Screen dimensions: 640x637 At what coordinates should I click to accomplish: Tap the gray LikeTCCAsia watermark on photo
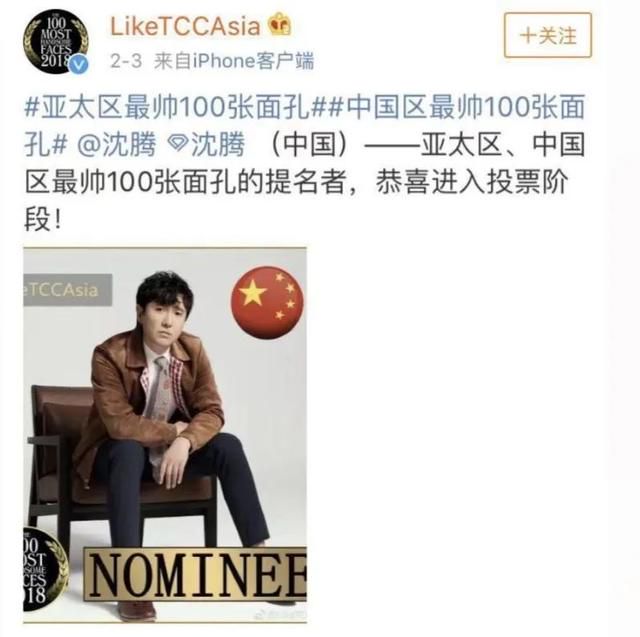click(67, 290)
